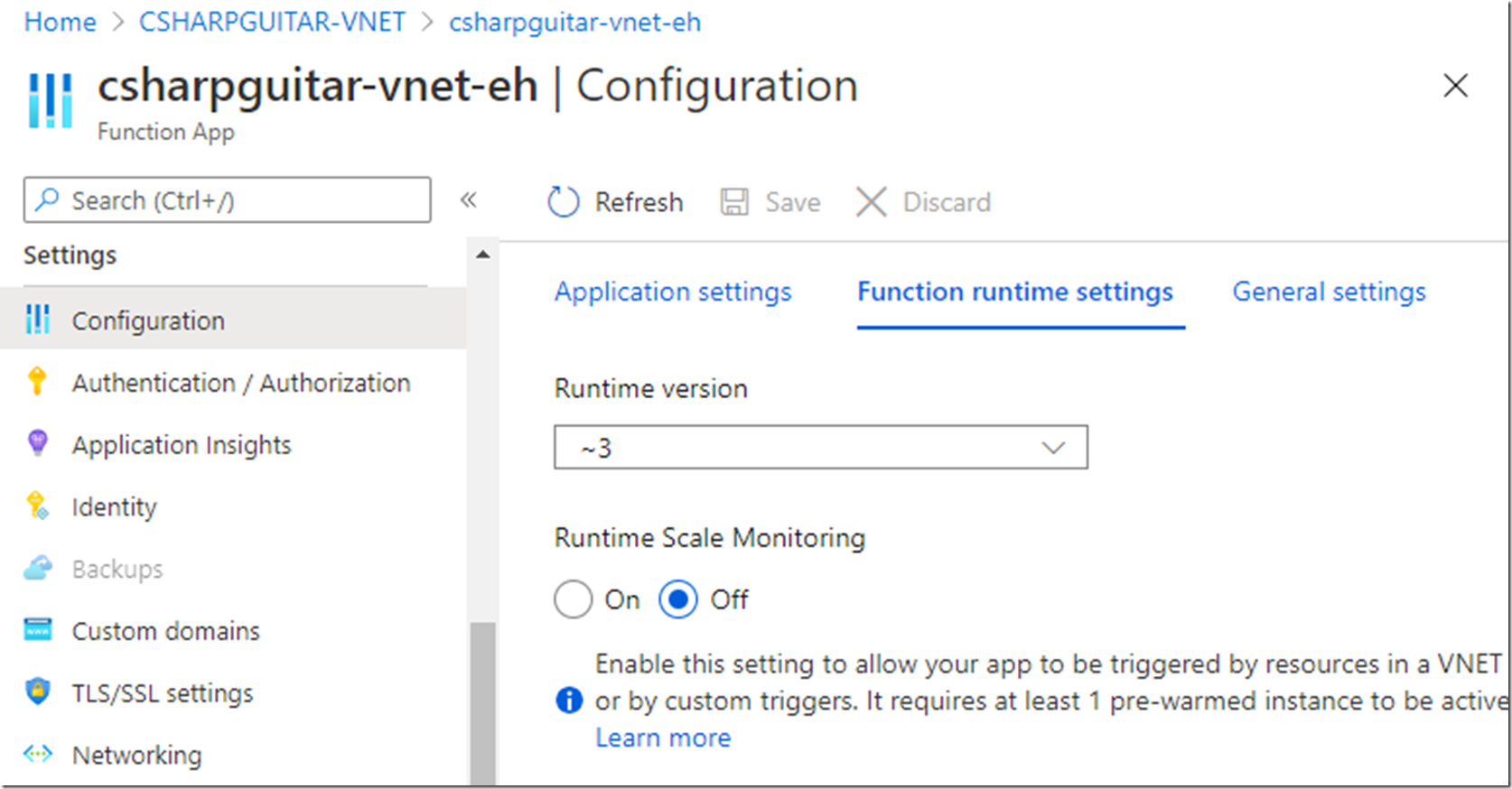Open the Runtime version dropdown
The height and width of the screenshot is (789, 1512).
point(821,448)
